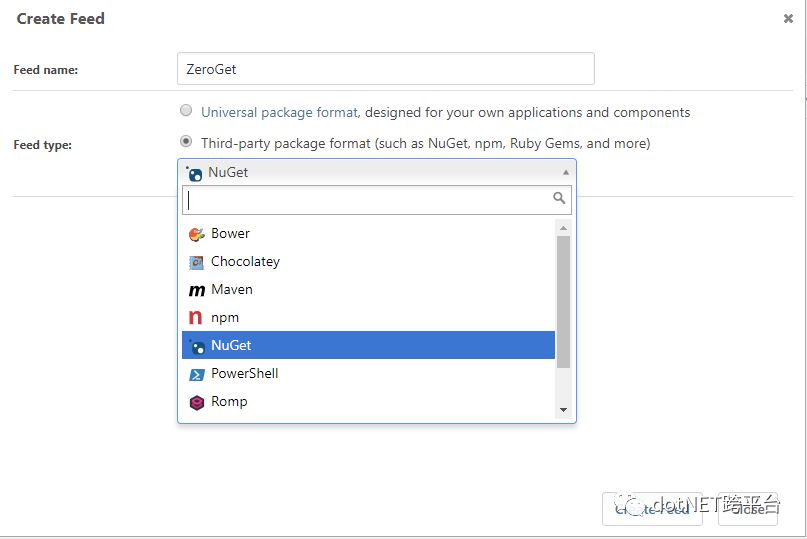Viewport: 807px width, 539px height.
Task: Choose the highlighted NuGet option
Action: [x=369, y=345]
